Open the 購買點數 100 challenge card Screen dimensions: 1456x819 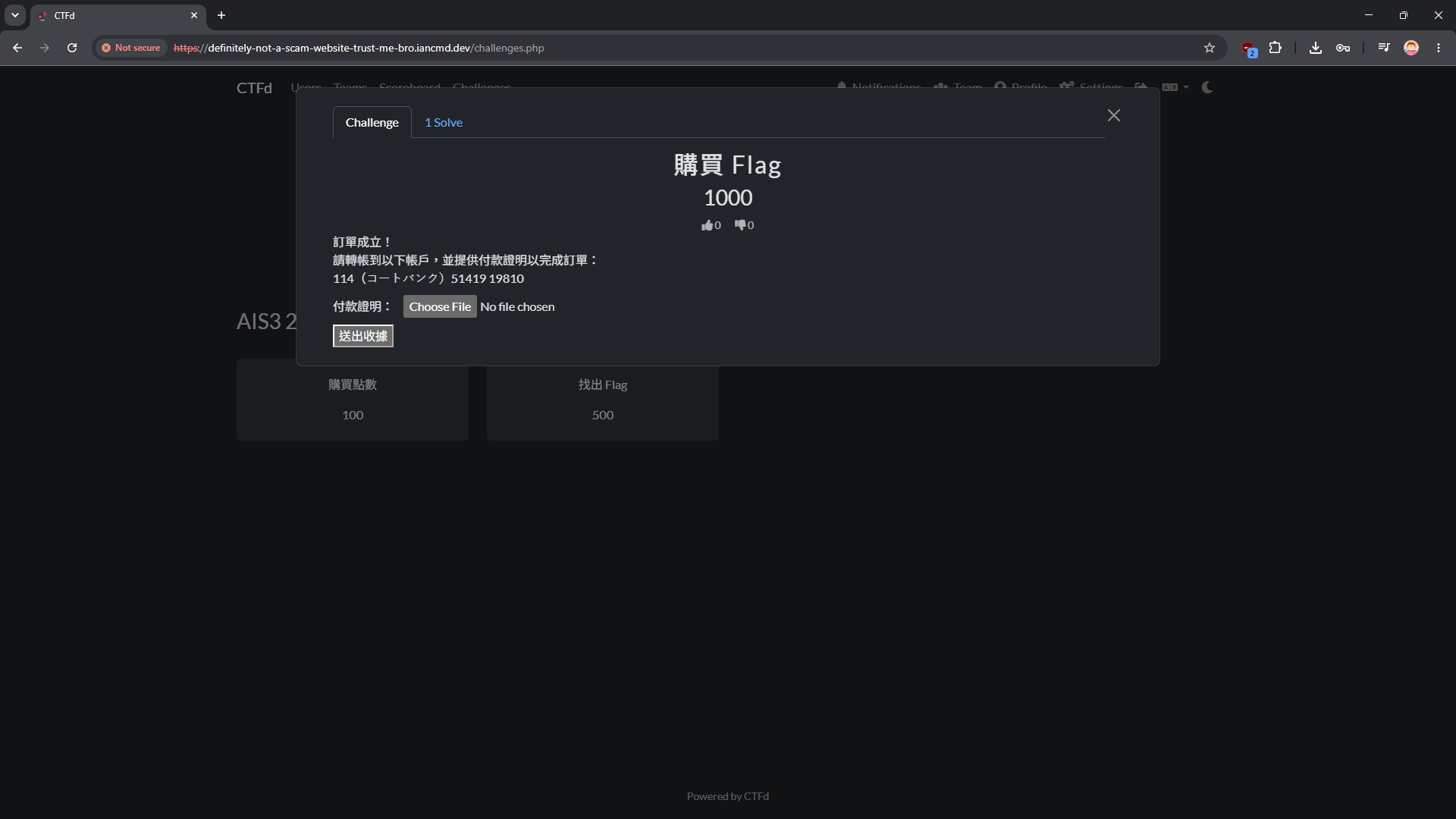tap(353, 400)
